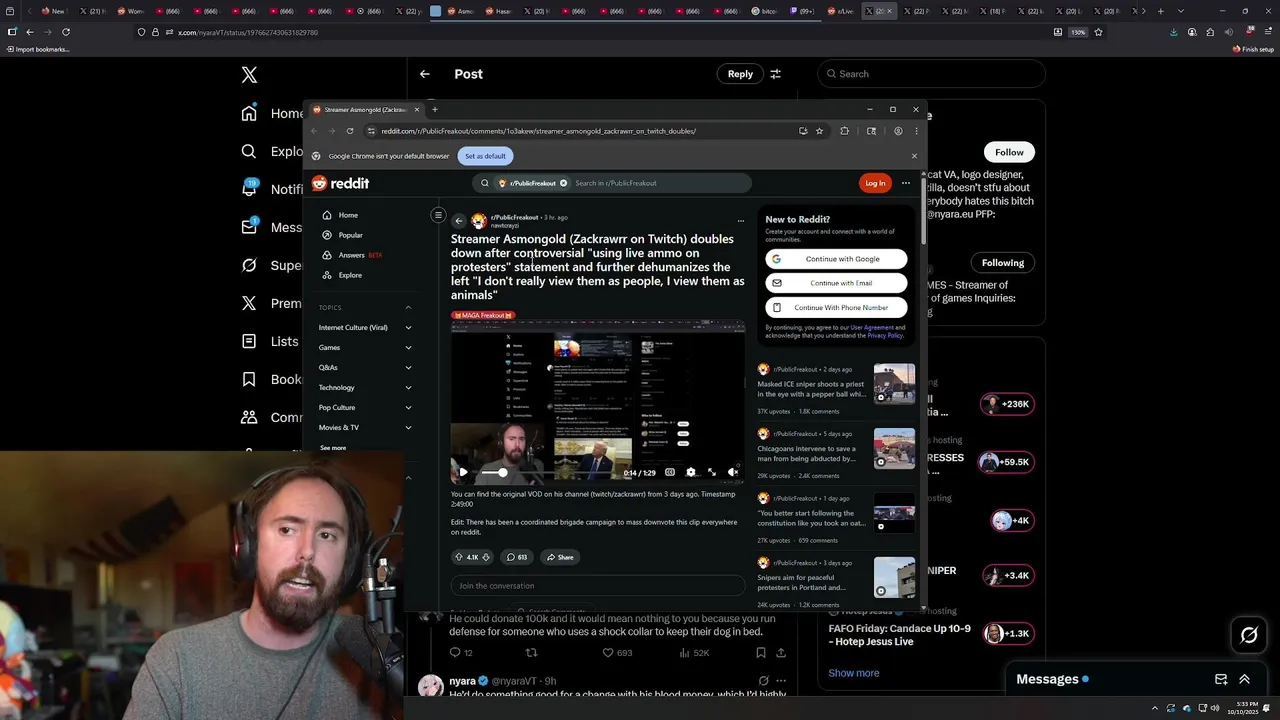1280x720 pixels.
Task: Go back using the Post back arrow
Action: (x=425, y=74)
